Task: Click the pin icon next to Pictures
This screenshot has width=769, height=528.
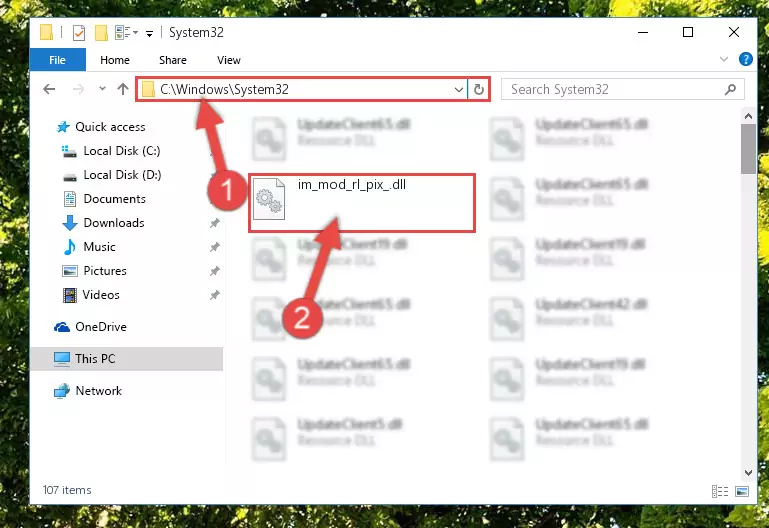Action: pyautogui.click(x=214, y=271)
